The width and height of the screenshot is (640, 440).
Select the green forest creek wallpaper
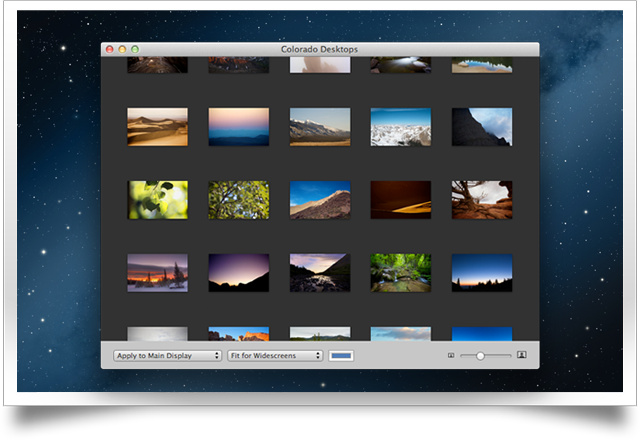pyautogui.click(x=401, y=273)
